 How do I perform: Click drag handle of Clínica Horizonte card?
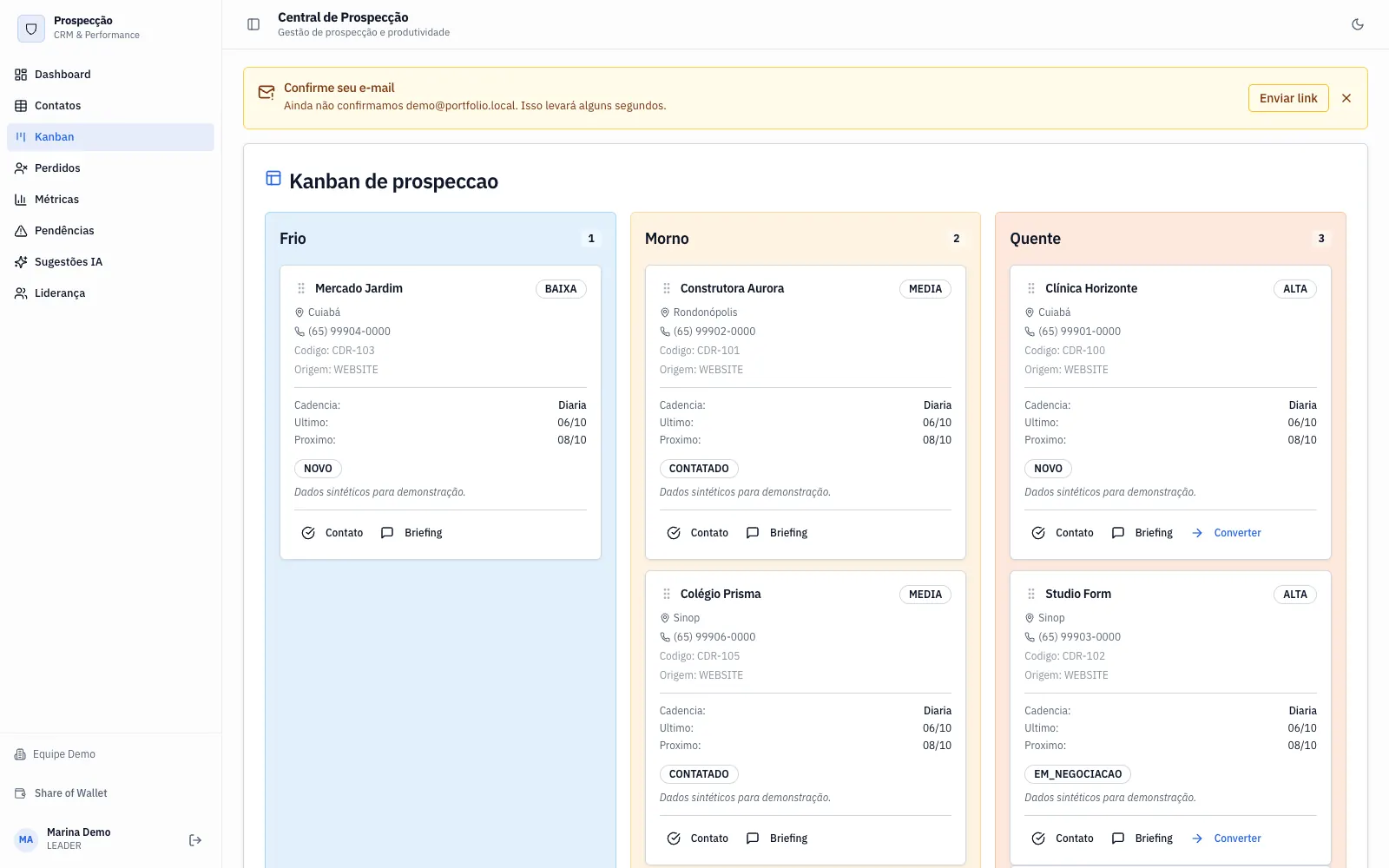(x=1031, y=288)
